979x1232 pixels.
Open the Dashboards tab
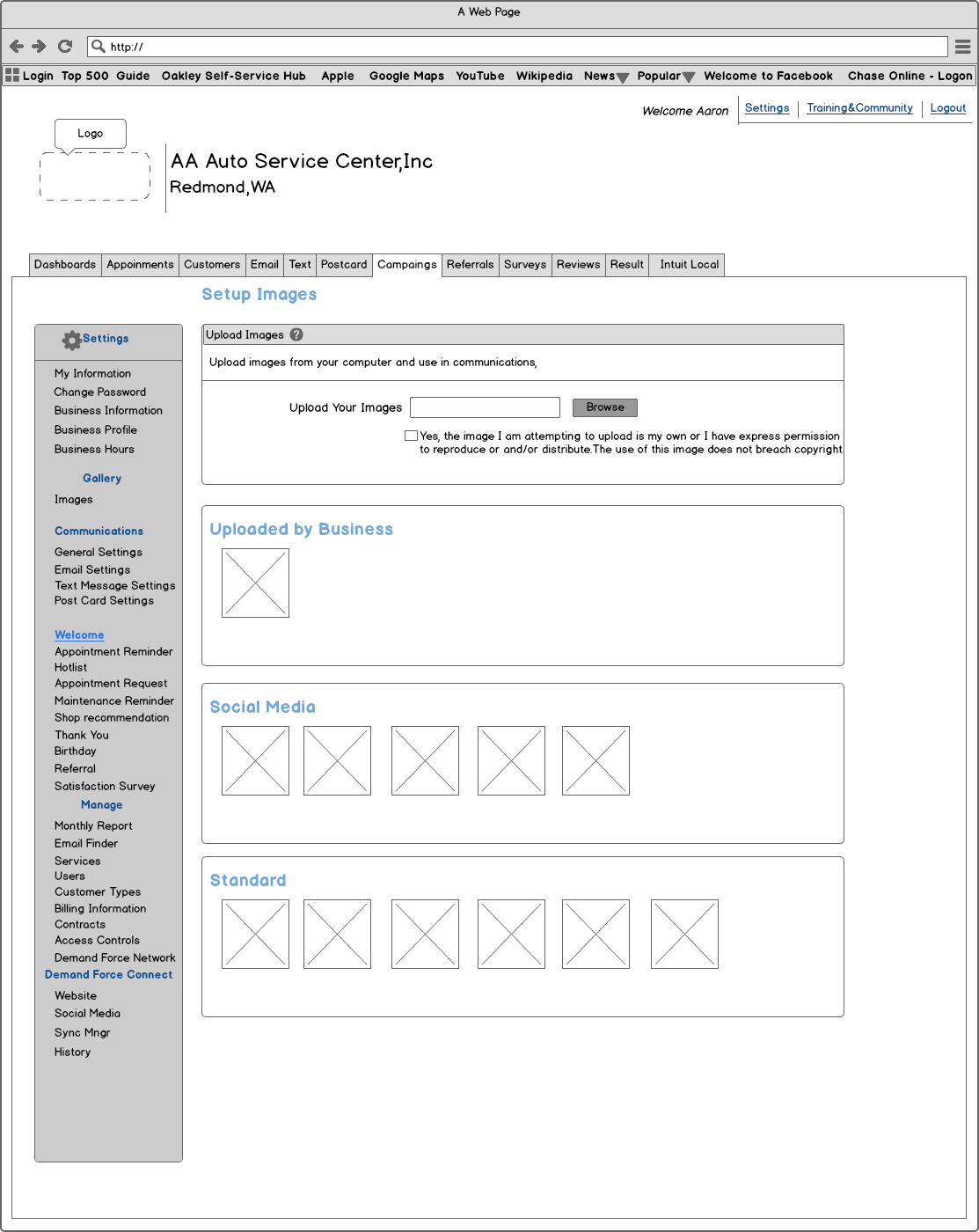(65, 264)
